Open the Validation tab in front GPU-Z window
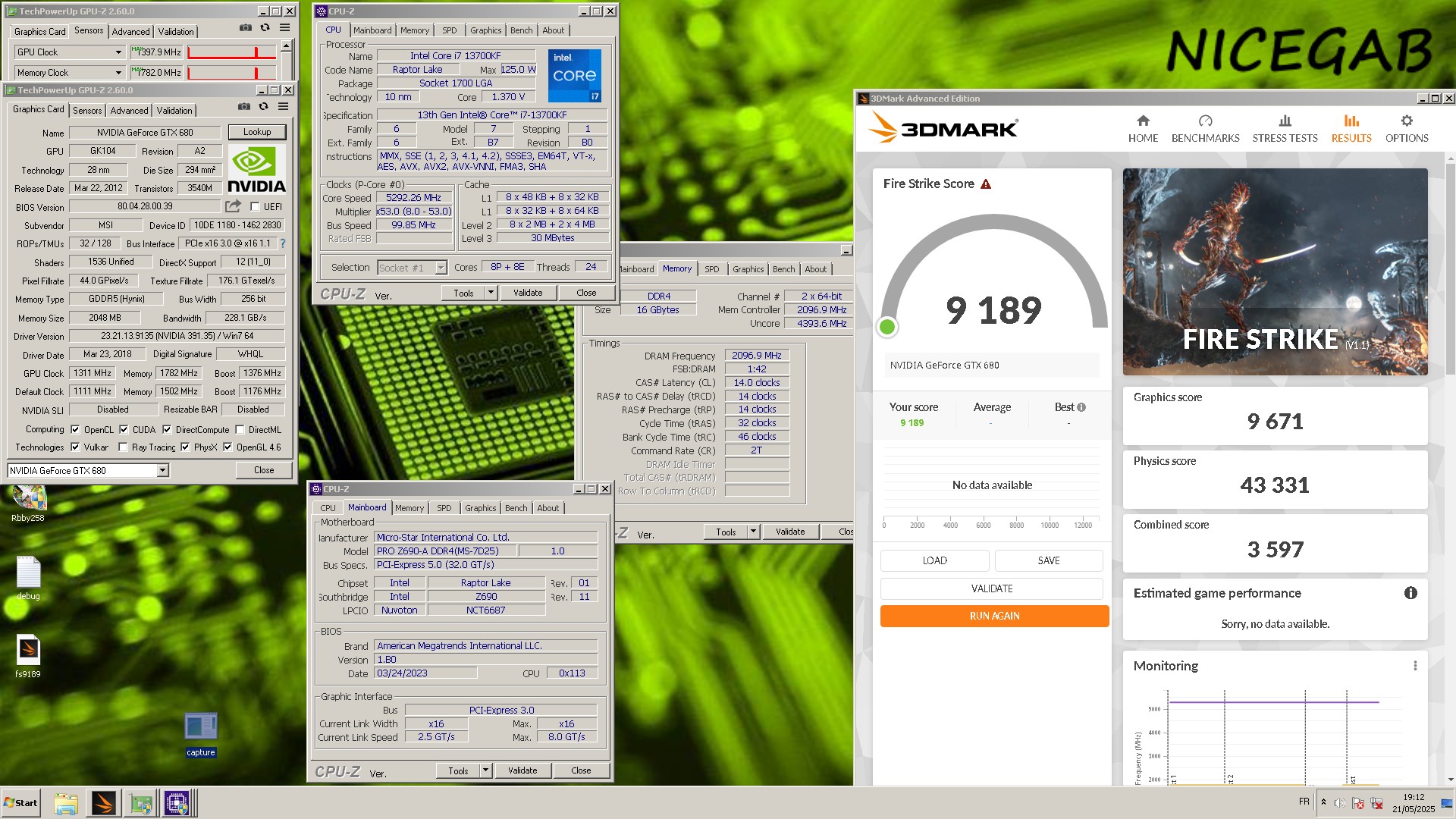 (174, 111)
